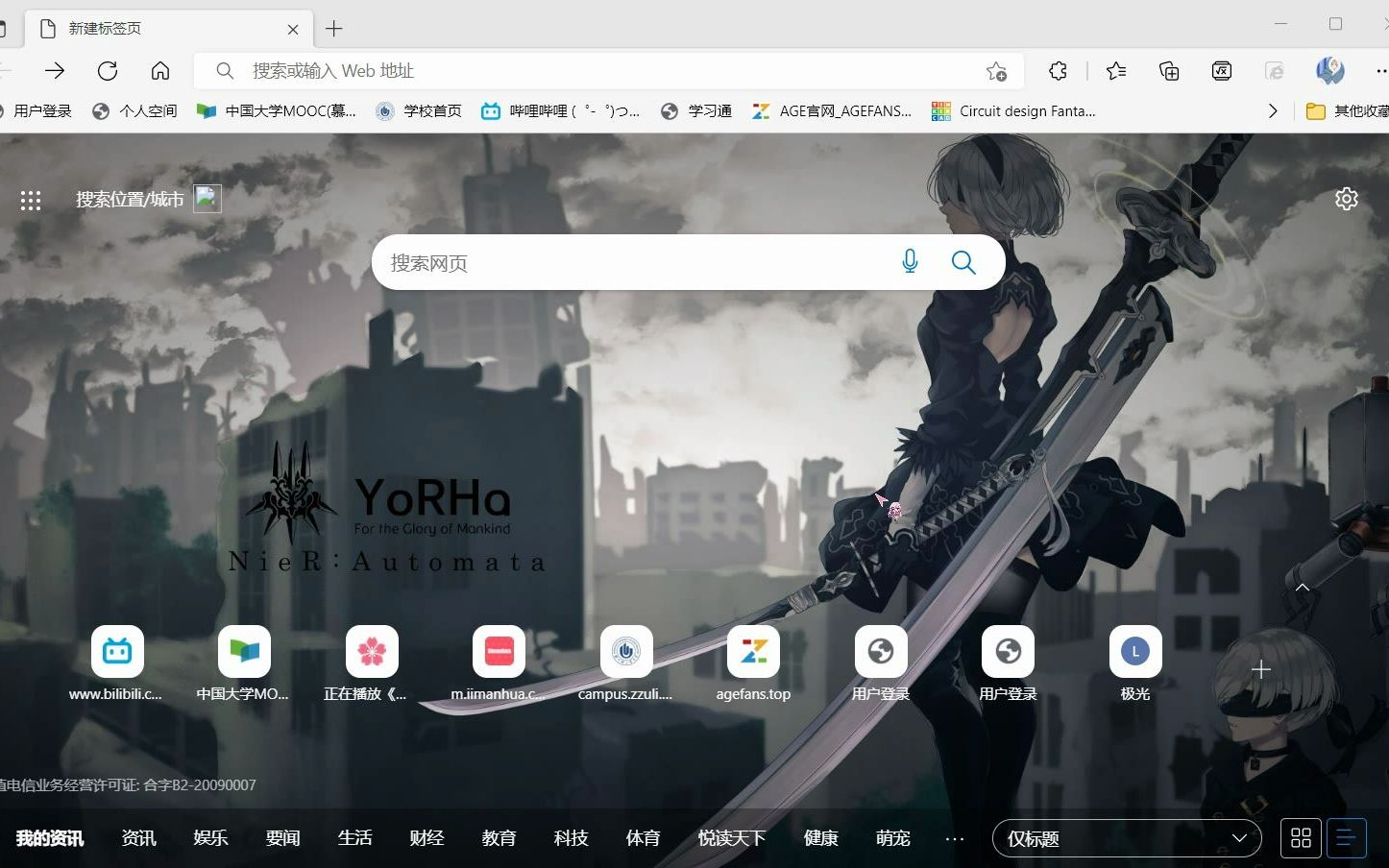Screen dimensions: 1389x868
Task: Open the 仅标题 feed display dropdown
Action: click(1126, 837)
